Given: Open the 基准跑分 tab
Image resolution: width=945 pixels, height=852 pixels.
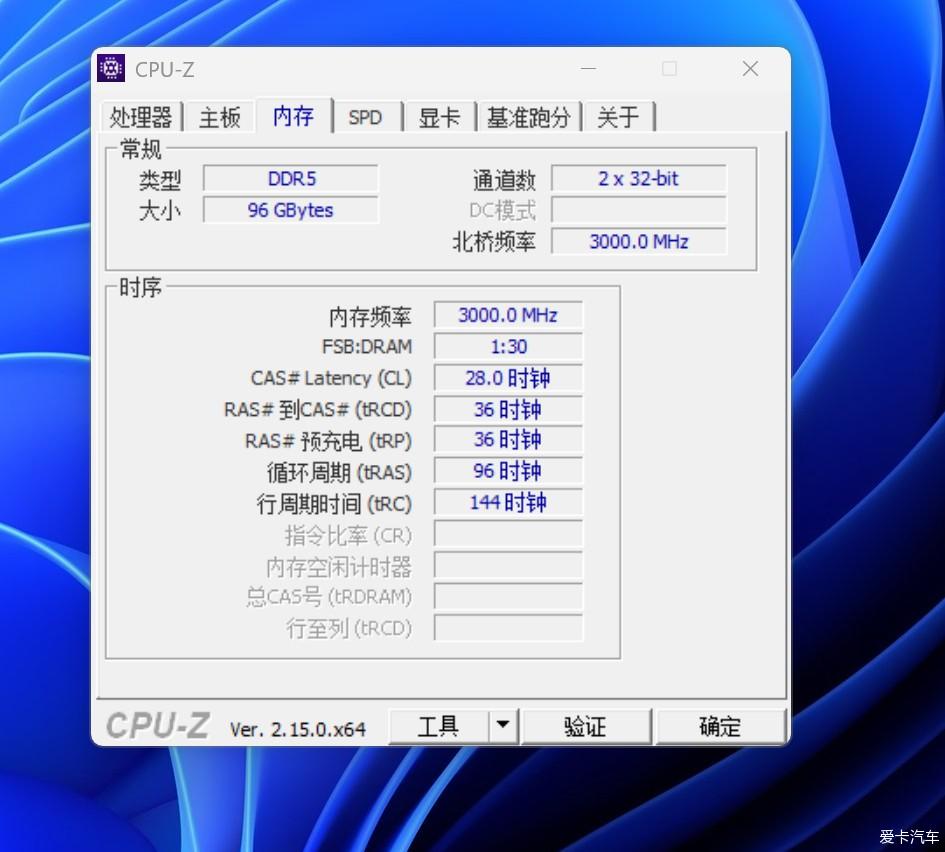Looking at the screenshot, I should tap(529, 116).
